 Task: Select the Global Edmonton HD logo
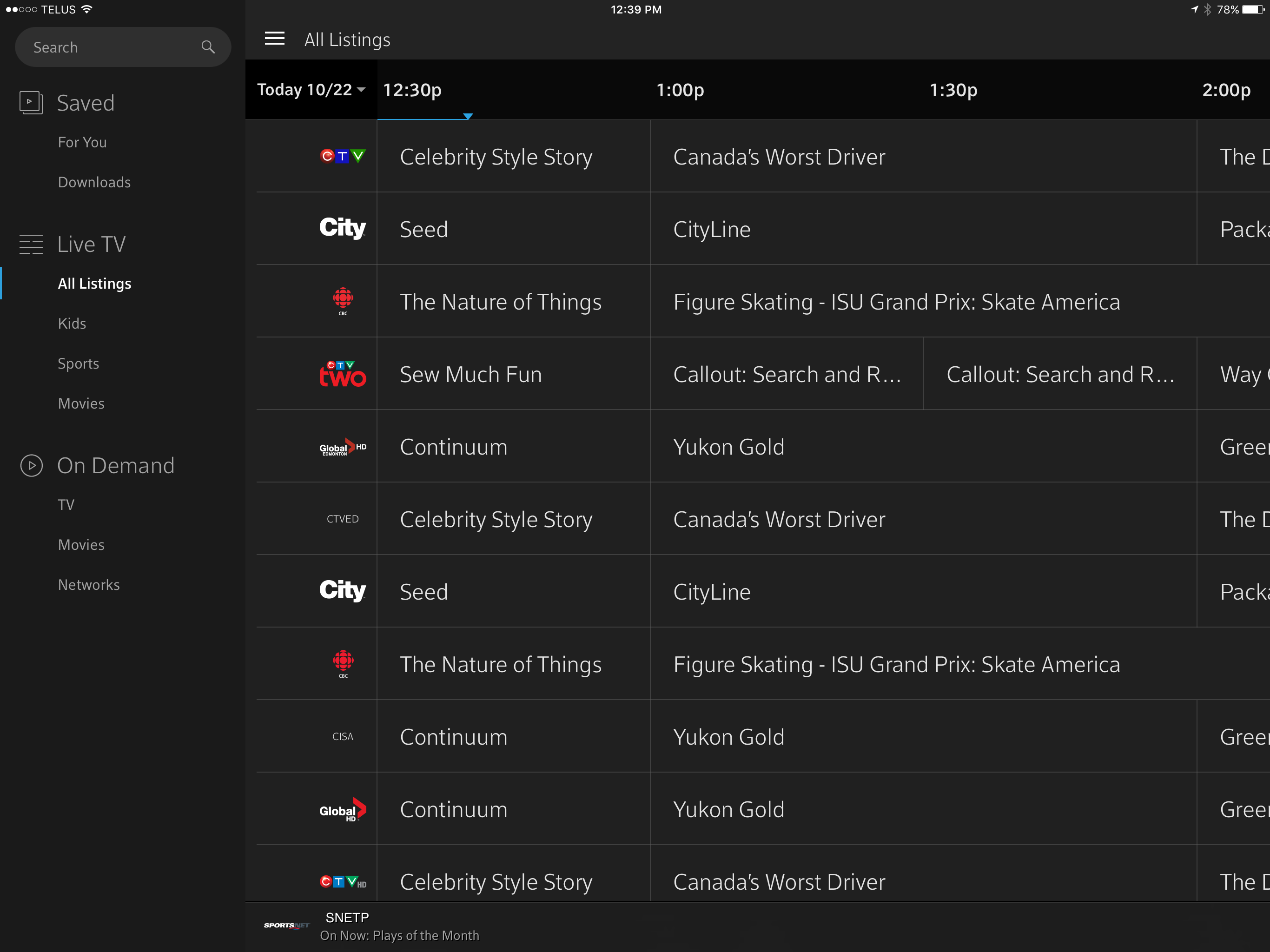click(343, 446)
